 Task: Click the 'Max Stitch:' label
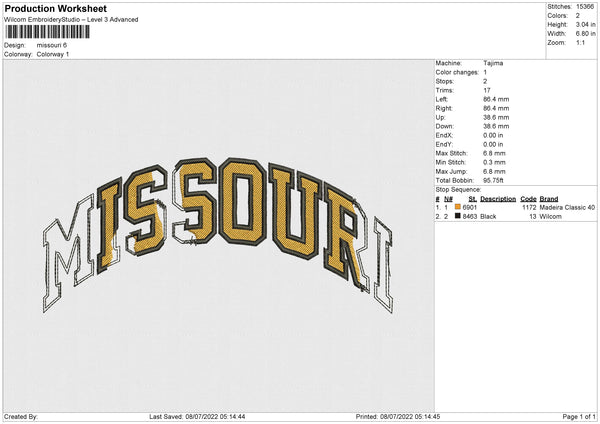click(452, 153)
